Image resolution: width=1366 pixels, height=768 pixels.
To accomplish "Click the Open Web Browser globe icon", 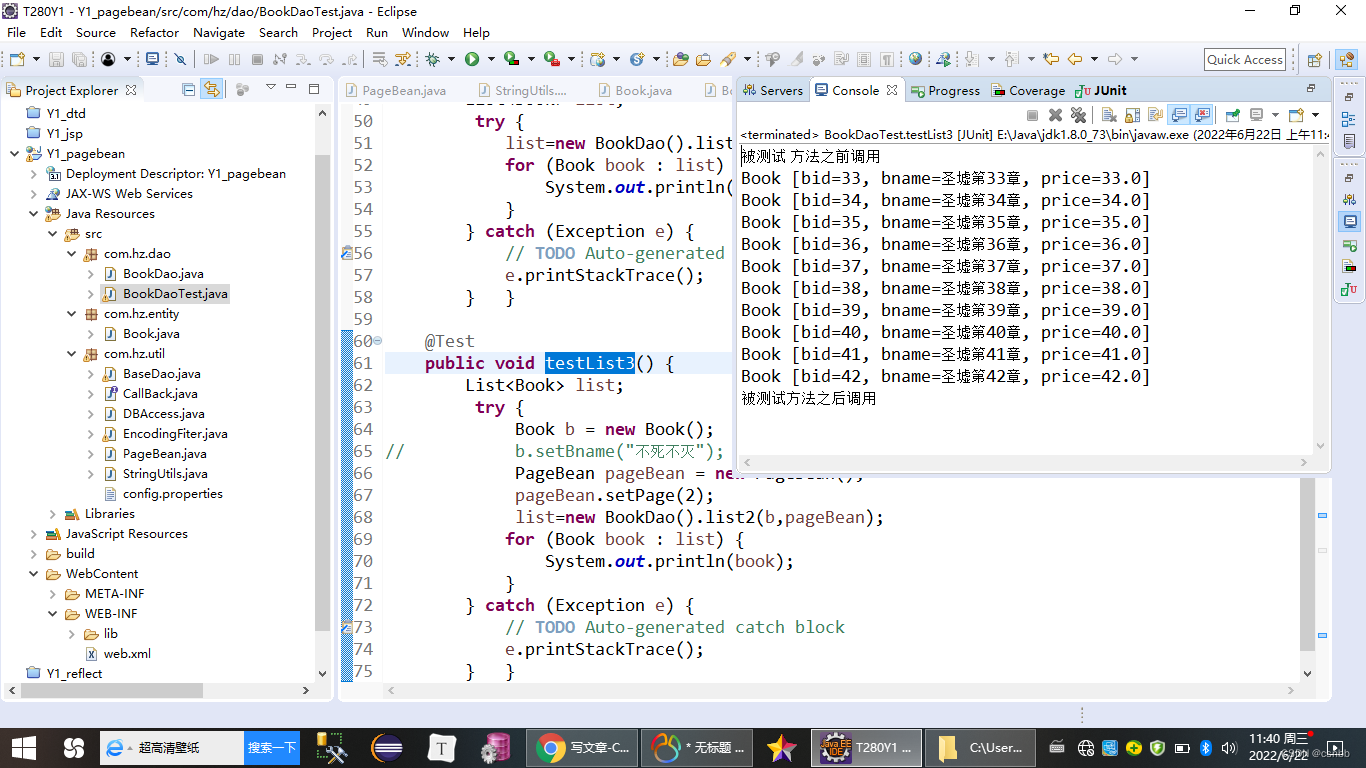I will tap(915, 59).
